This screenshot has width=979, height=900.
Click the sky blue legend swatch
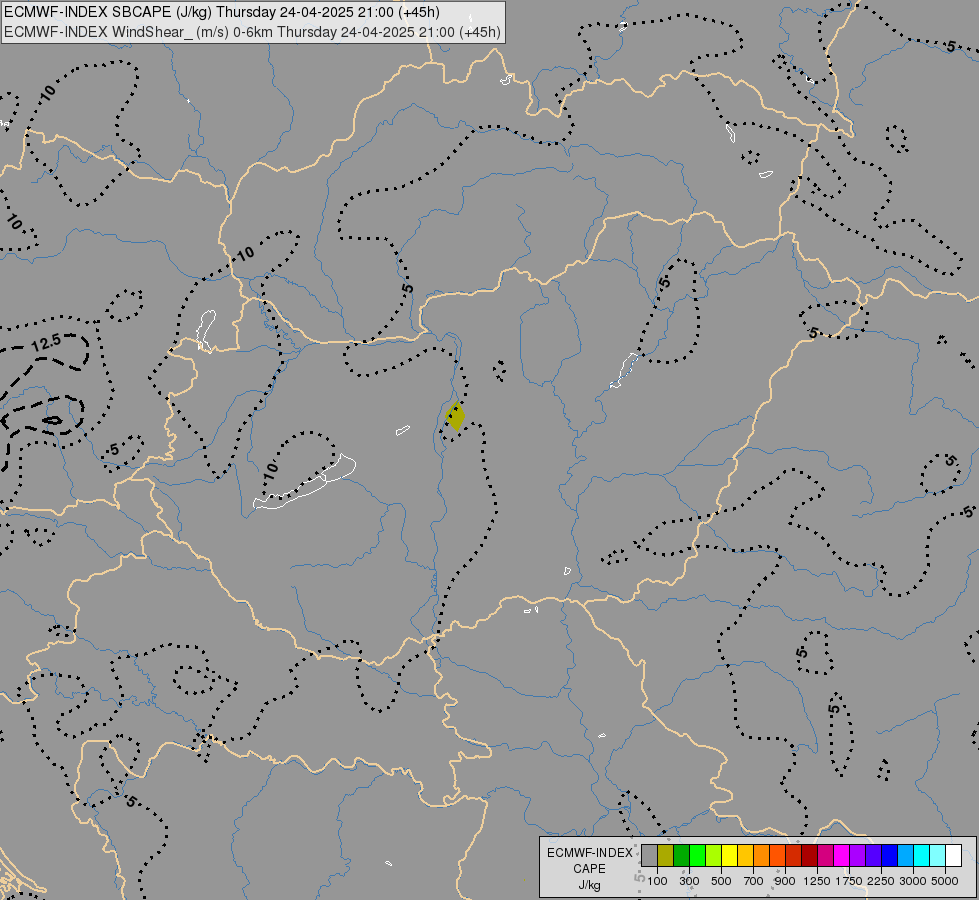click(x=905, y=856)
